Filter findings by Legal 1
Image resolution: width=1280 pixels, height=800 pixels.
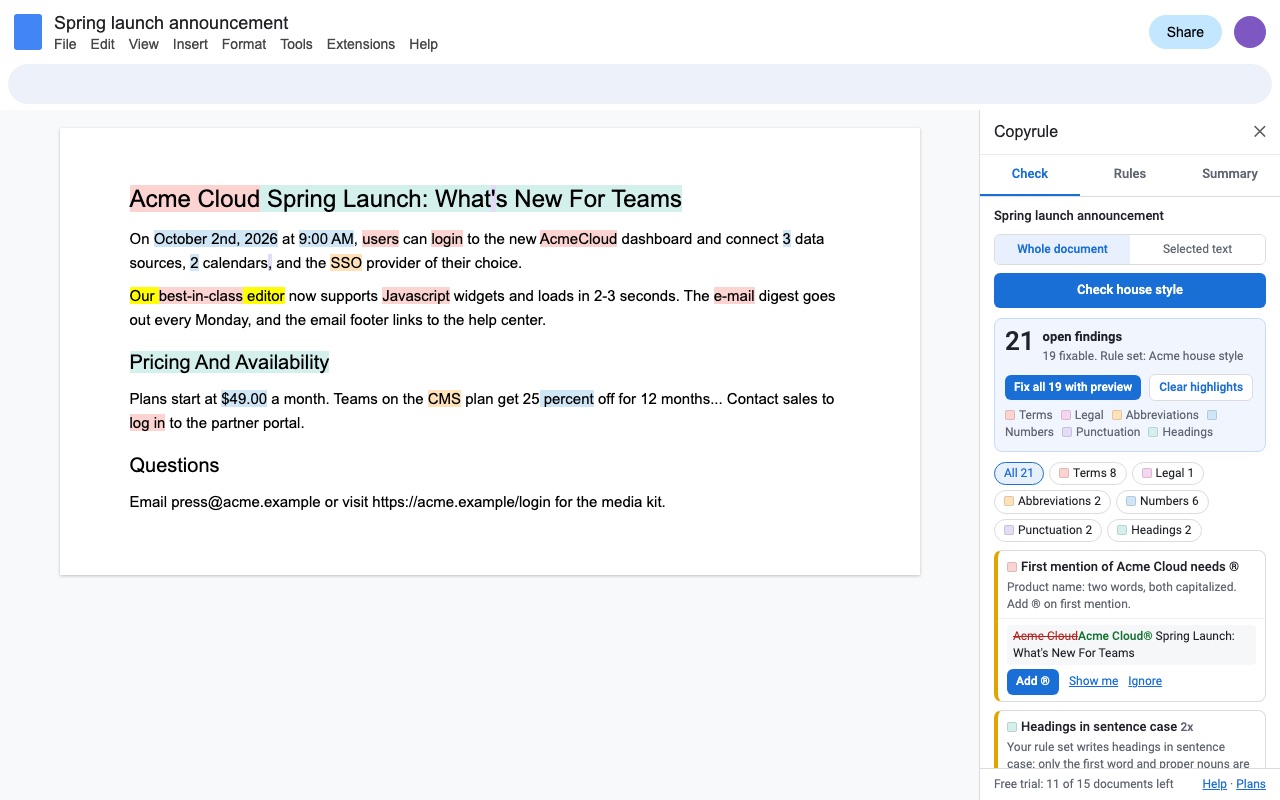tap(1168, 473)
